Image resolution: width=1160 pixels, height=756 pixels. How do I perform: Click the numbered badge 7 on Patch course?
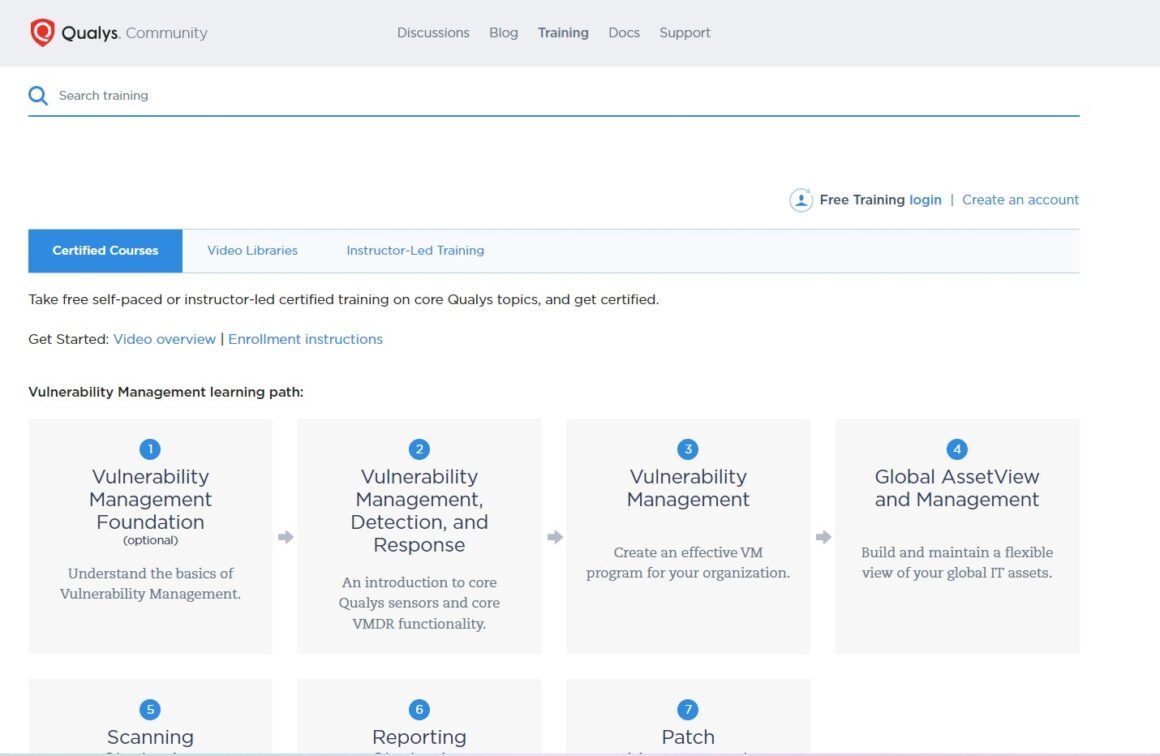point(688,708)
